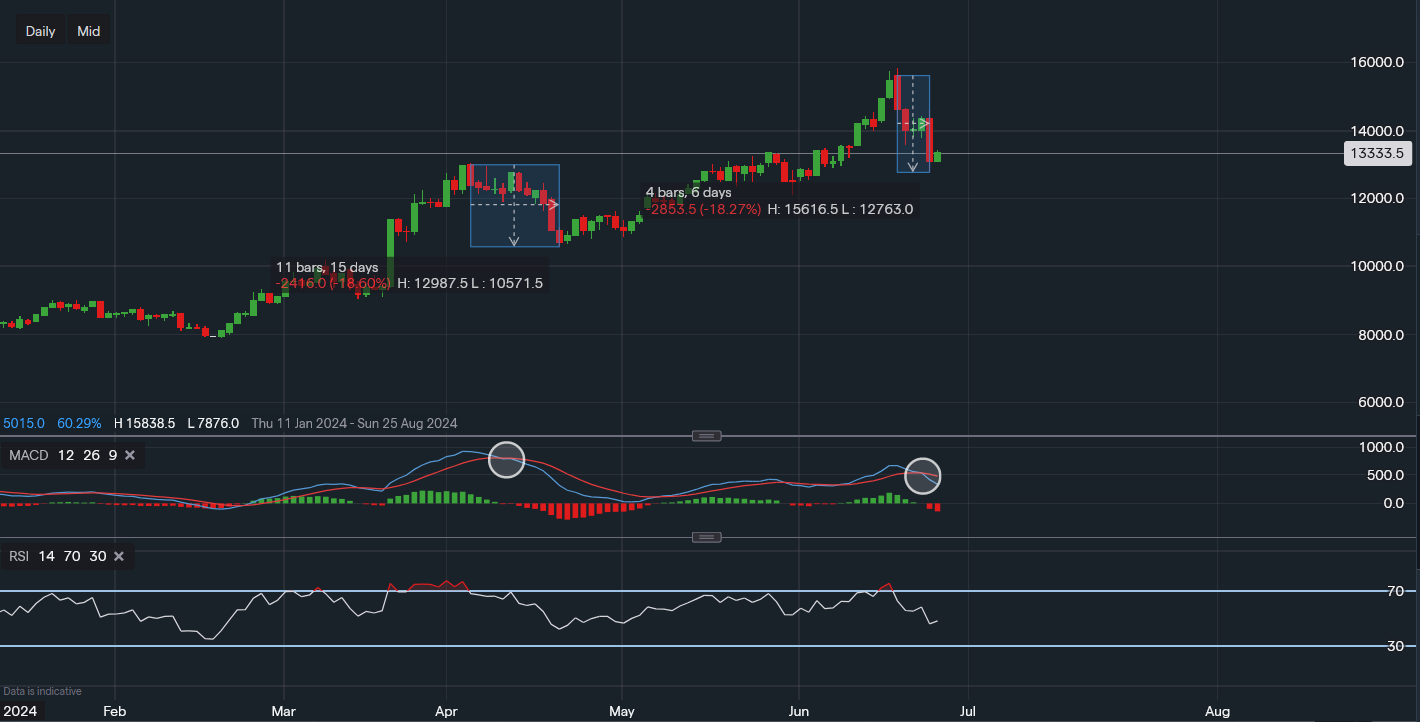Screen dimensions: 1420x722
Task: Select the Mid price tab
Action: coord(88,30)
